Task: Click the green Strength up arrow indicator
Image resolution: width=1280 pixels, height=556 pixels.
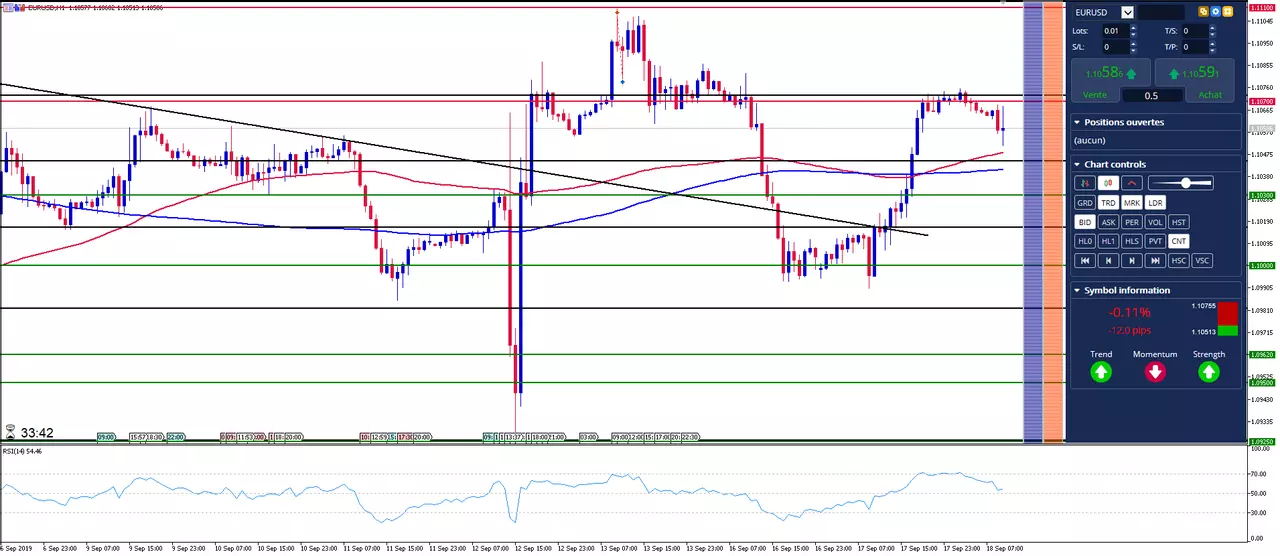Action: (1209, 372)
